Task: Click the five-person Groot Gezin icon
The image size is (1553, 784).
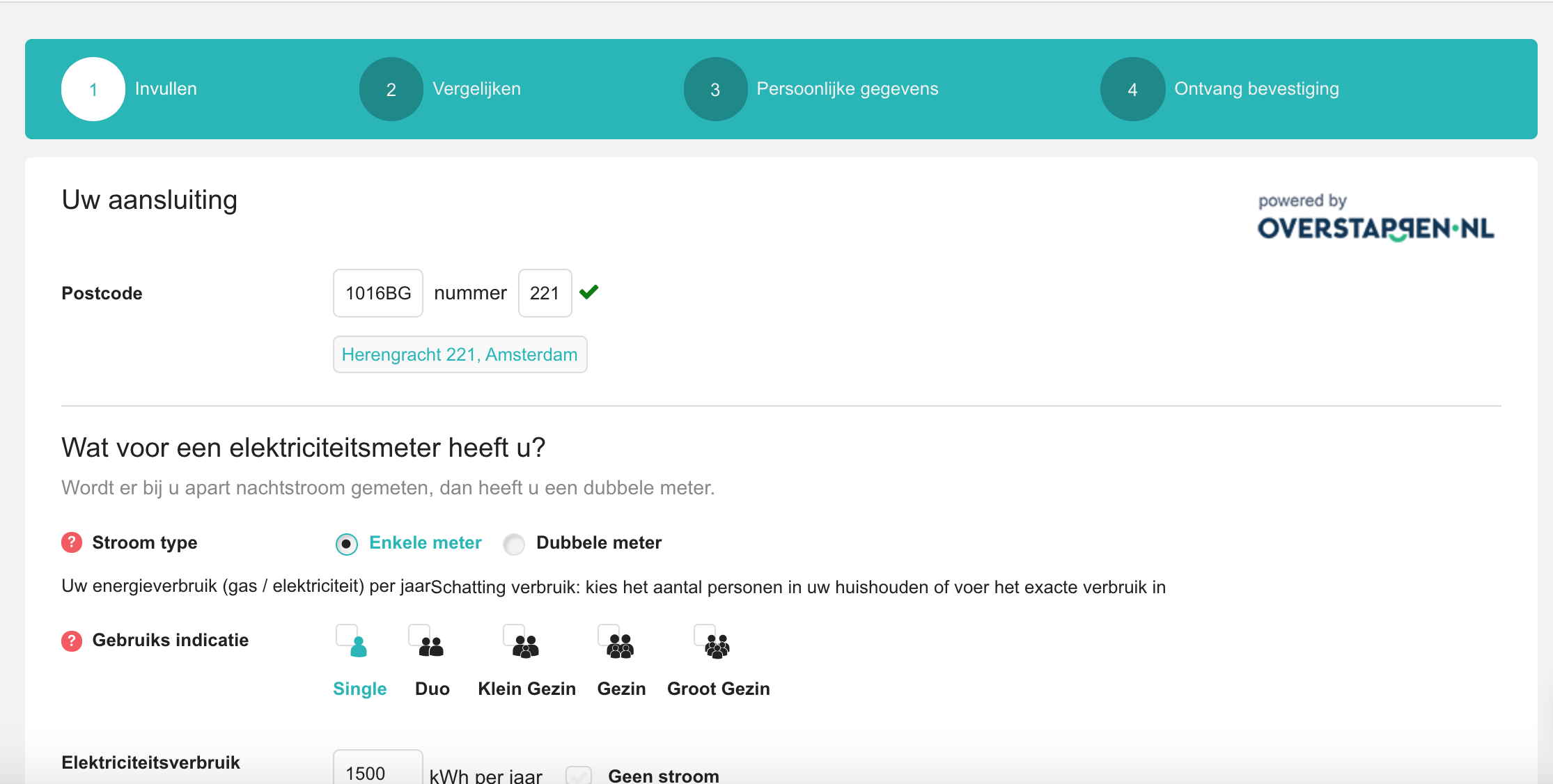Action: click(x=717, y=647)
